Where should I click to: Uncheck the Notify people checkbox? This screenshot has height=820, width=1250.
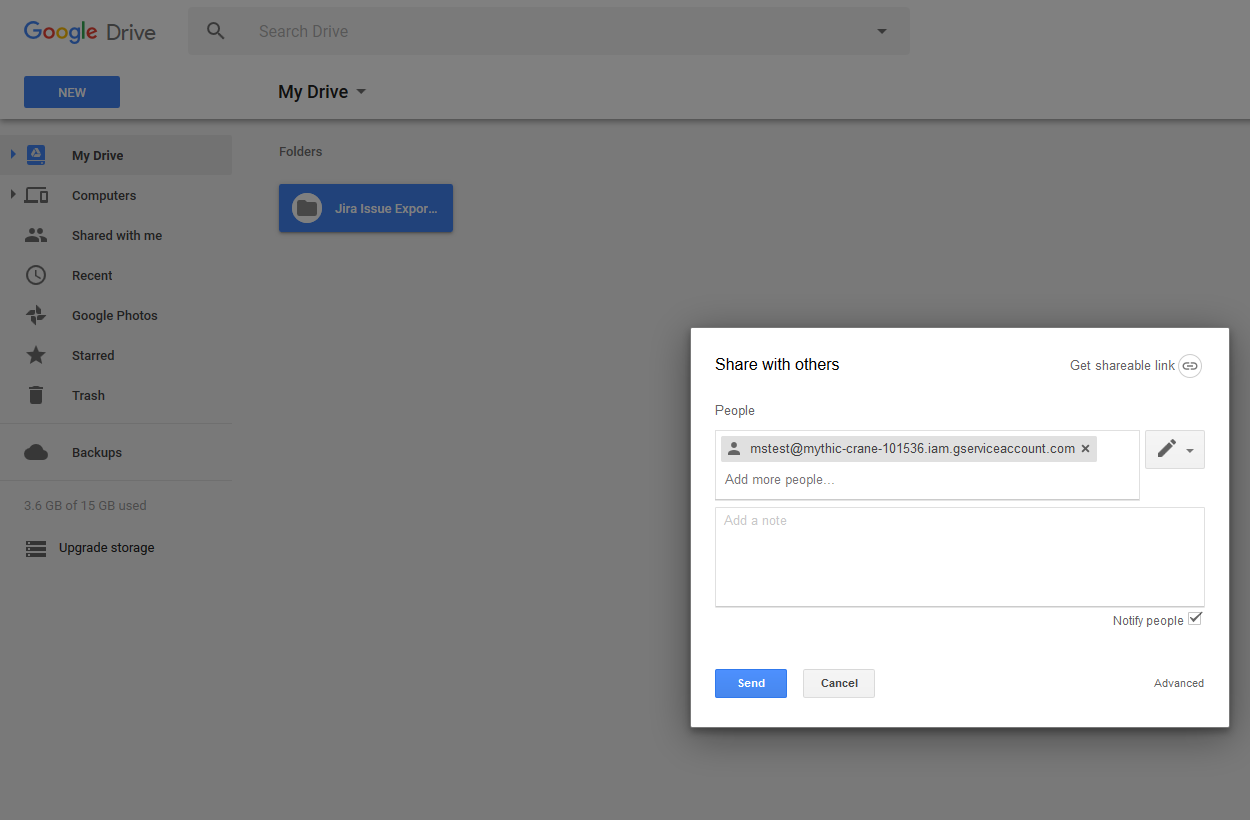[x=1194, y=620]
